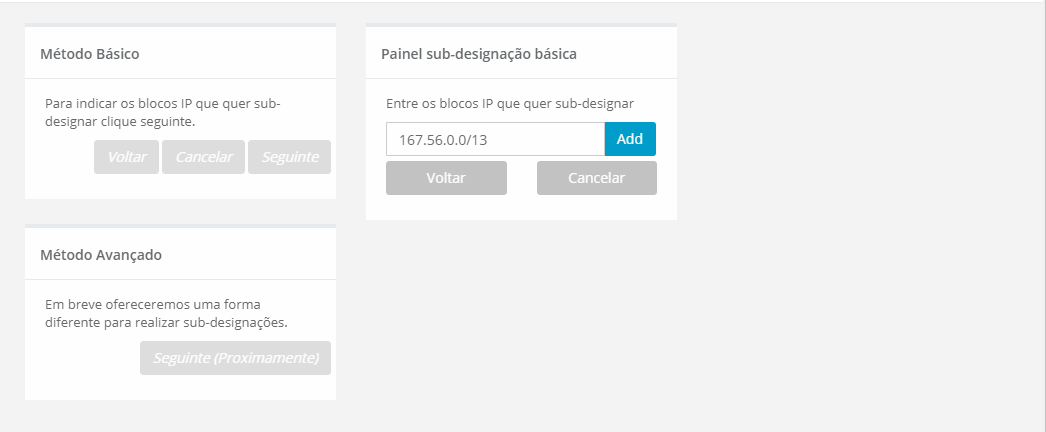Click the divider under Painel sub-designação básica title
Viewport: 1046px width, 432px height.
pos(521,78)
